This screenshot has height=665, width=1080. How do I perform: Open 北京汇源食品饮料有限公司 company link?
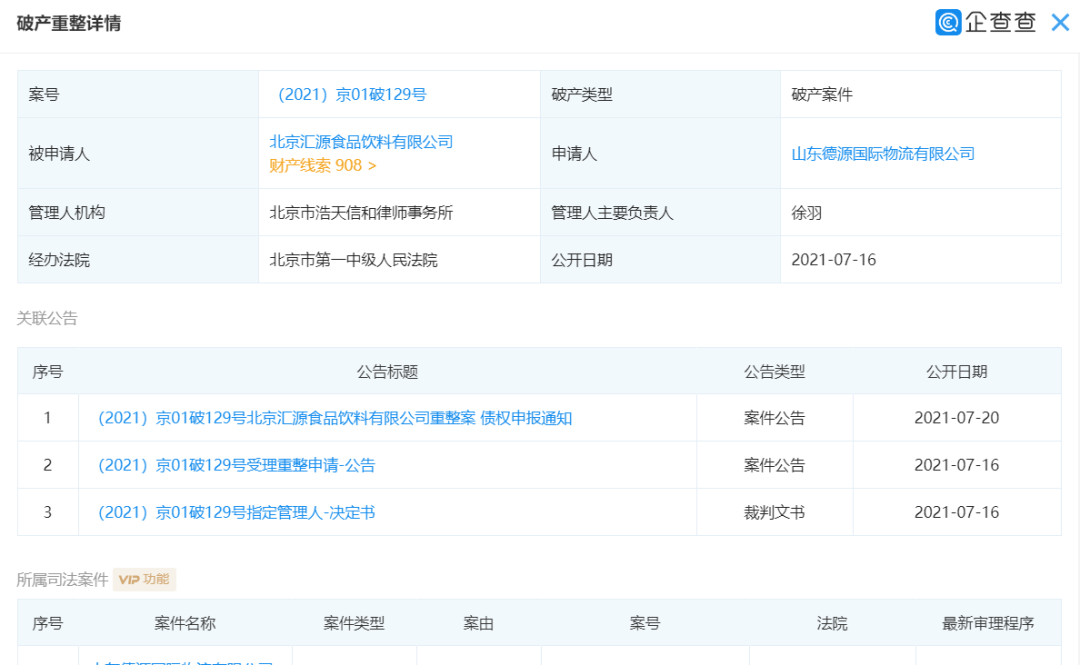pyautogui.click(x=361, y=142)
